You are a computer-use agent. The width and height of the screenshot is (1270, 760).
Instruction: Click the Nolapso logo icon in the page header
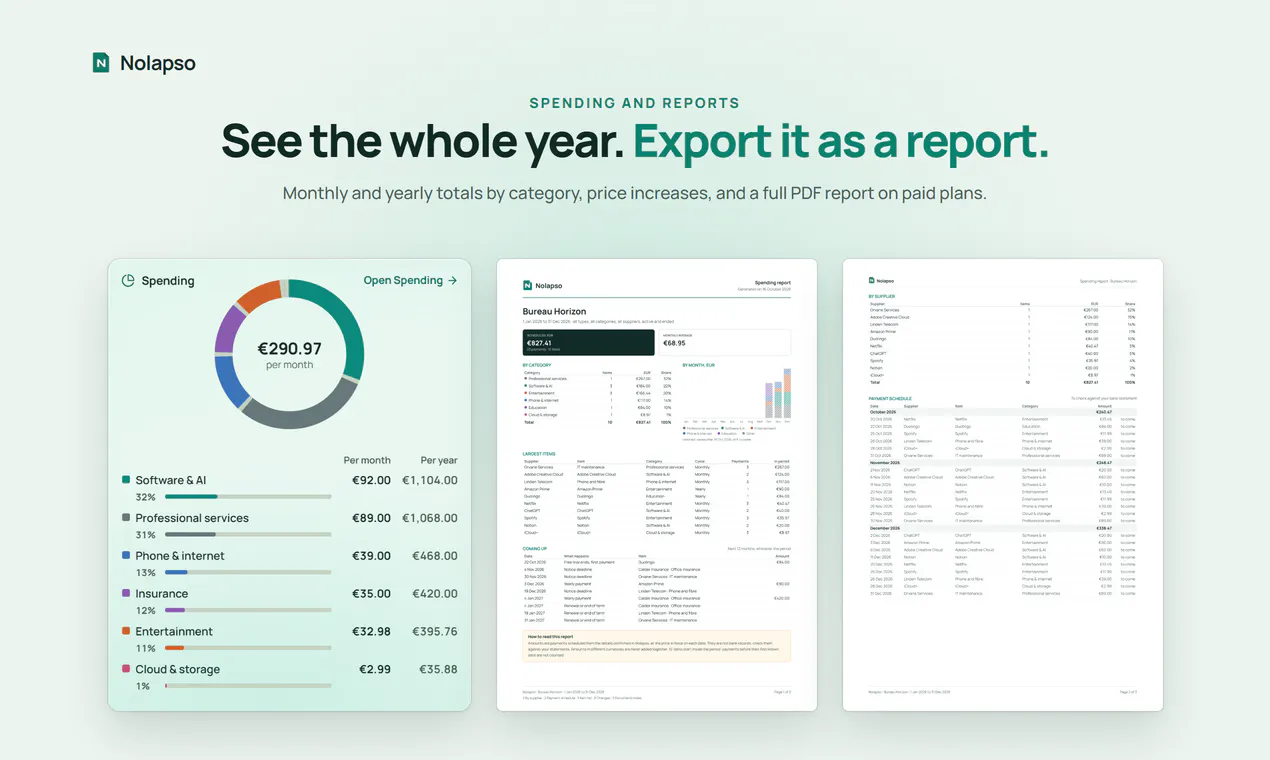point(101,63)
